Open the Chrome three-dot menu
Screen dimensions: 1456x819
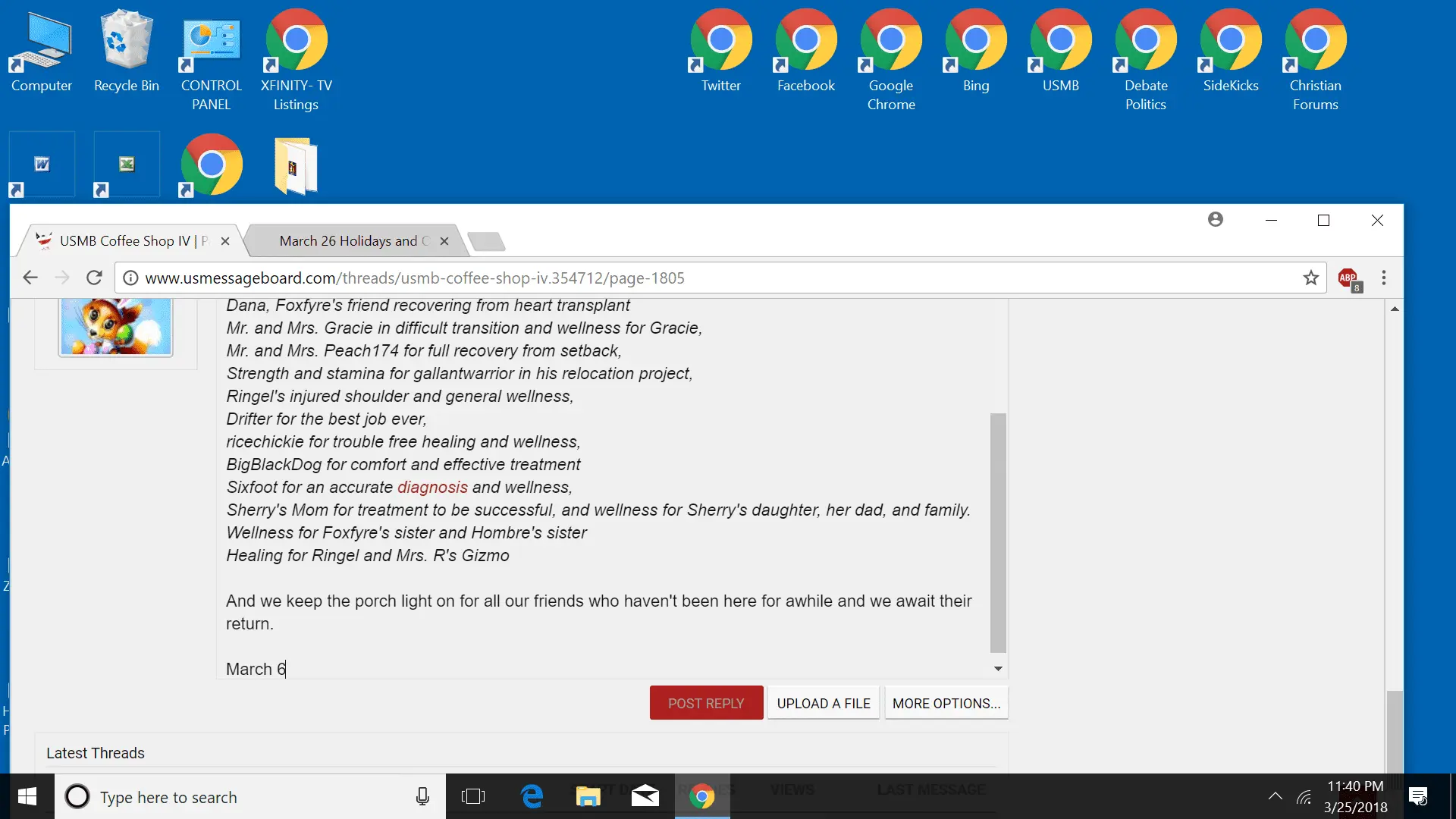[1384, 278]
